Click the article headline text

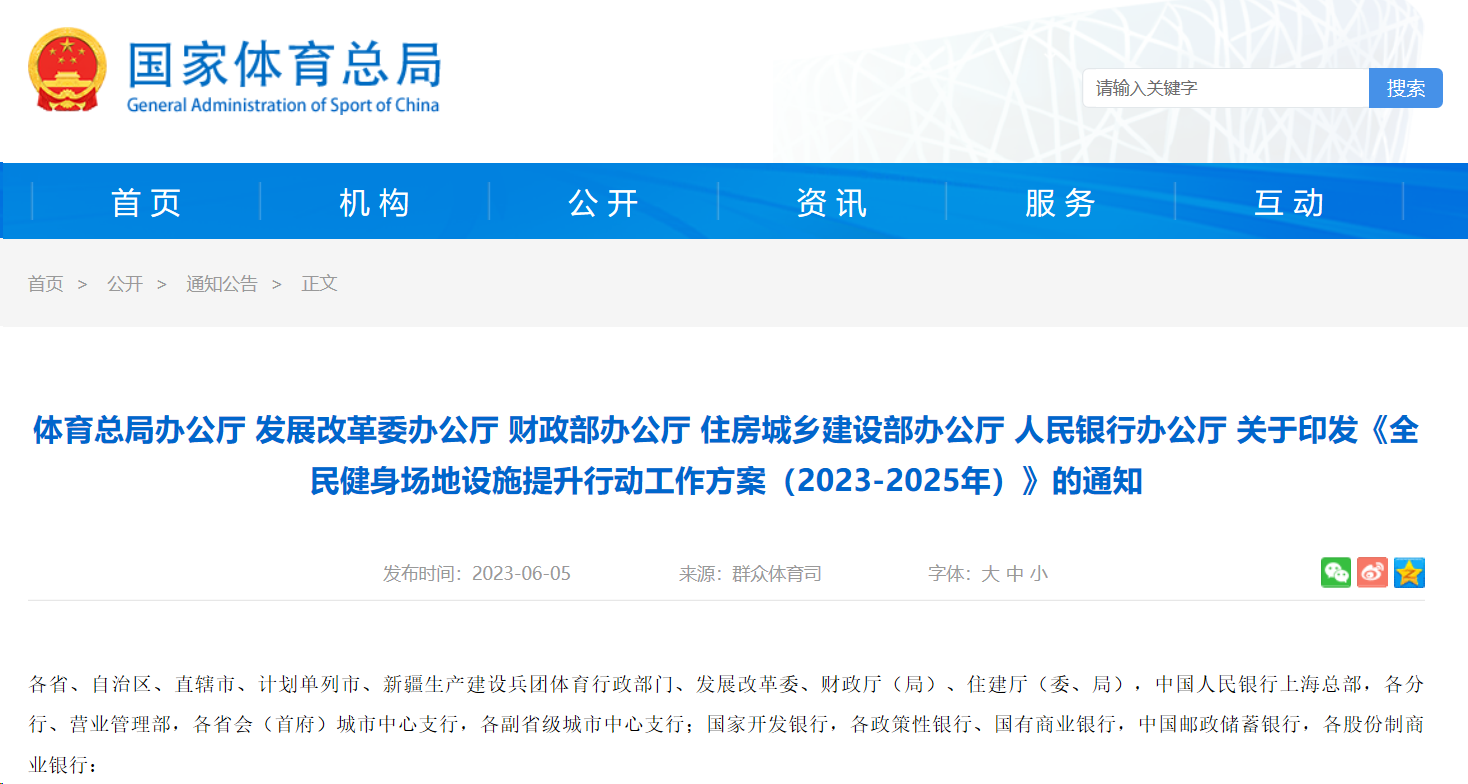726,456
